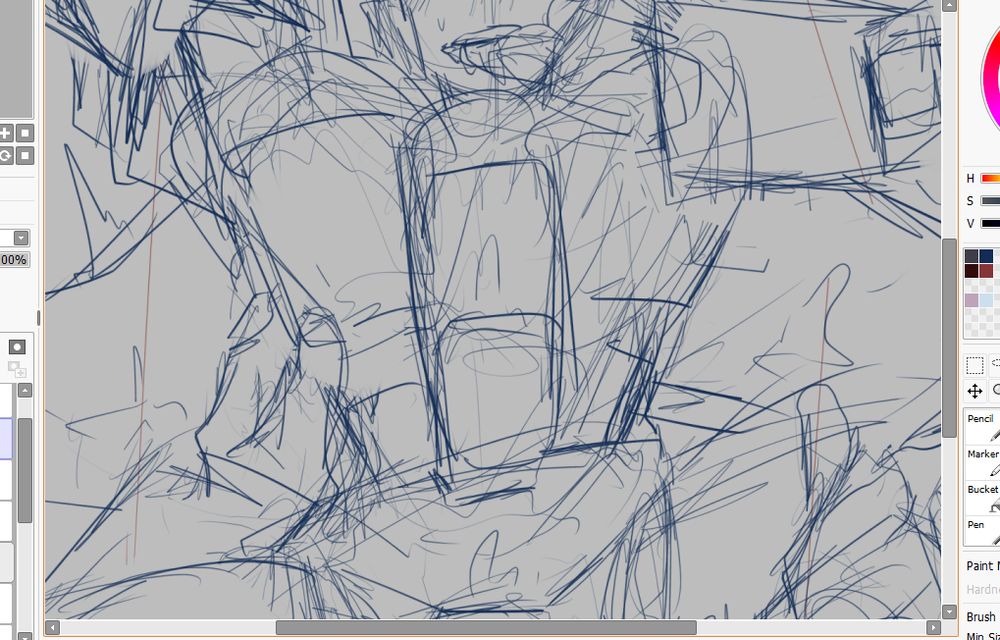
Task: Activate the rectangular selection tool
Action: pyautogui.click(x=974, y=365)
